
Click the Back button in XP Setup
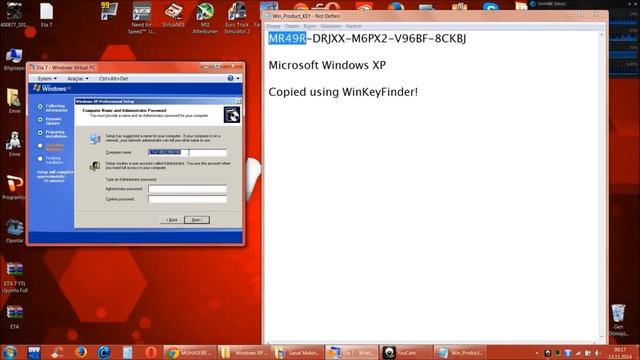(171, 220)
